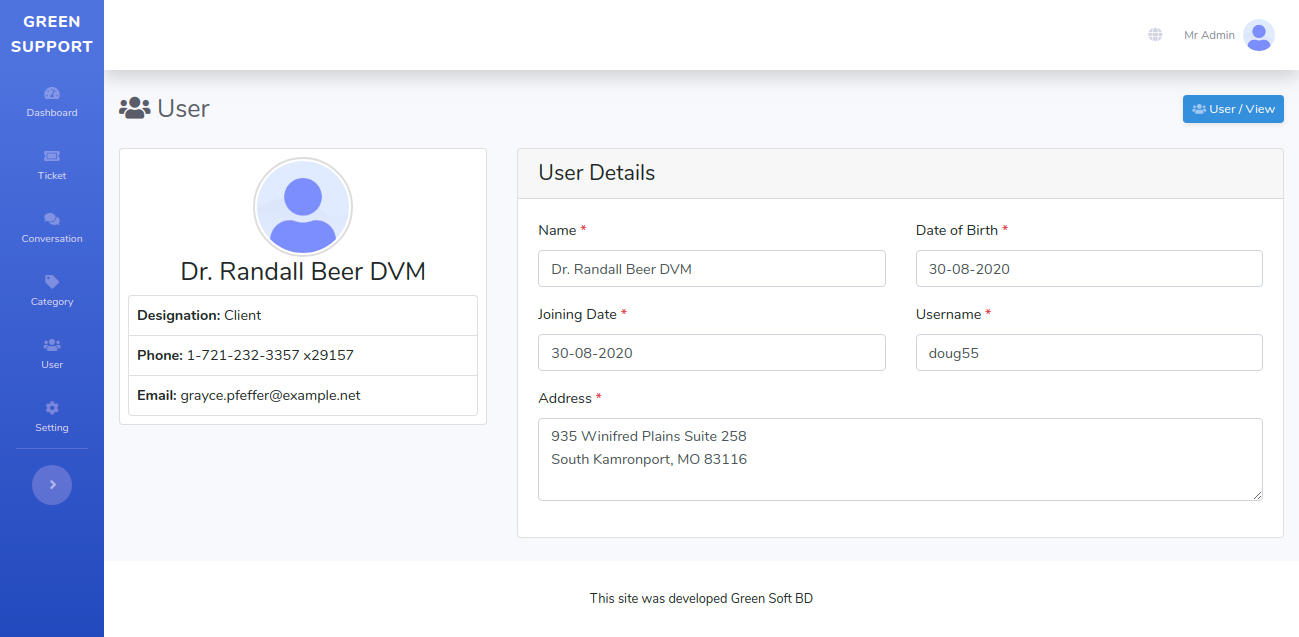1299x637 pixels.
Task: Click inside the Name input field
Action: tap(711, 268)
